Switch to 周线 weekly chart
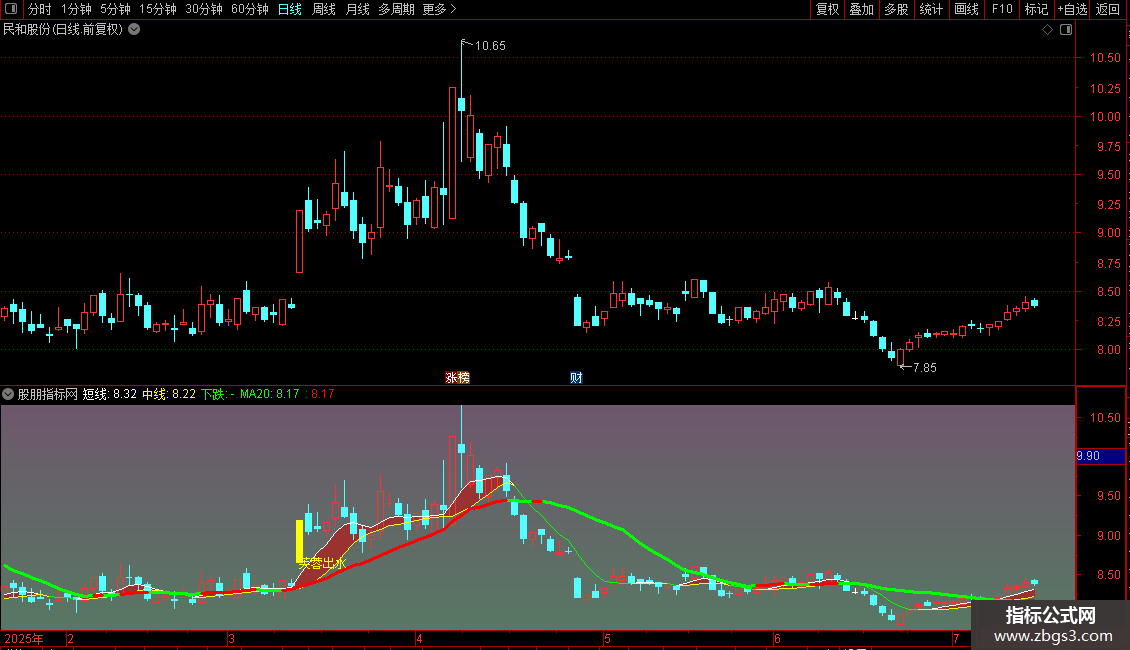 [x=324, y=9]
